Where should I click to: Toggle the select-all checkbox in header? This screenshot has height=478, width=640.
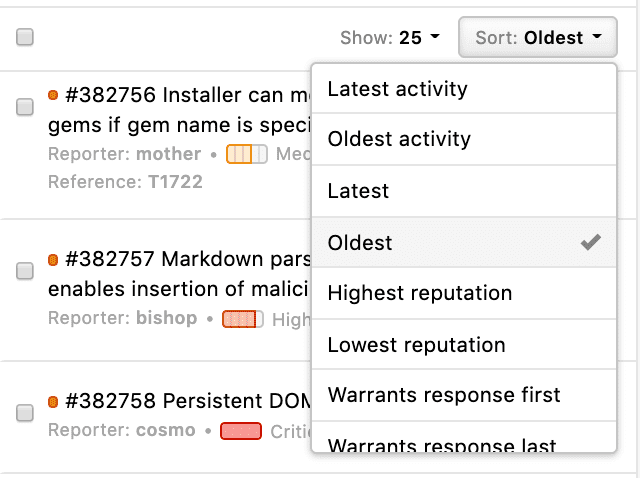tap(25, 37)
